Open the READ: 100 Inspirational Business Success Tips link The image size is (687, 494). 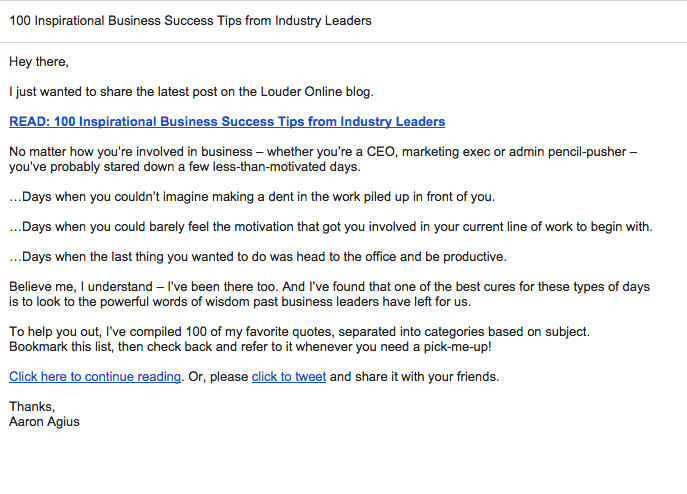(x=227, y=121)
